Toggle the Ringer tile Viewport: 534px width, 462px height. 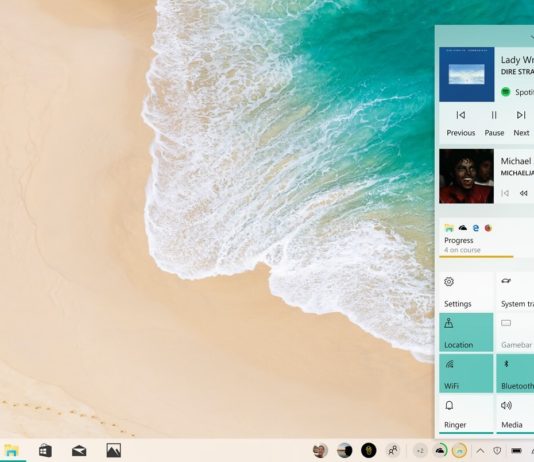click(466, 414)
